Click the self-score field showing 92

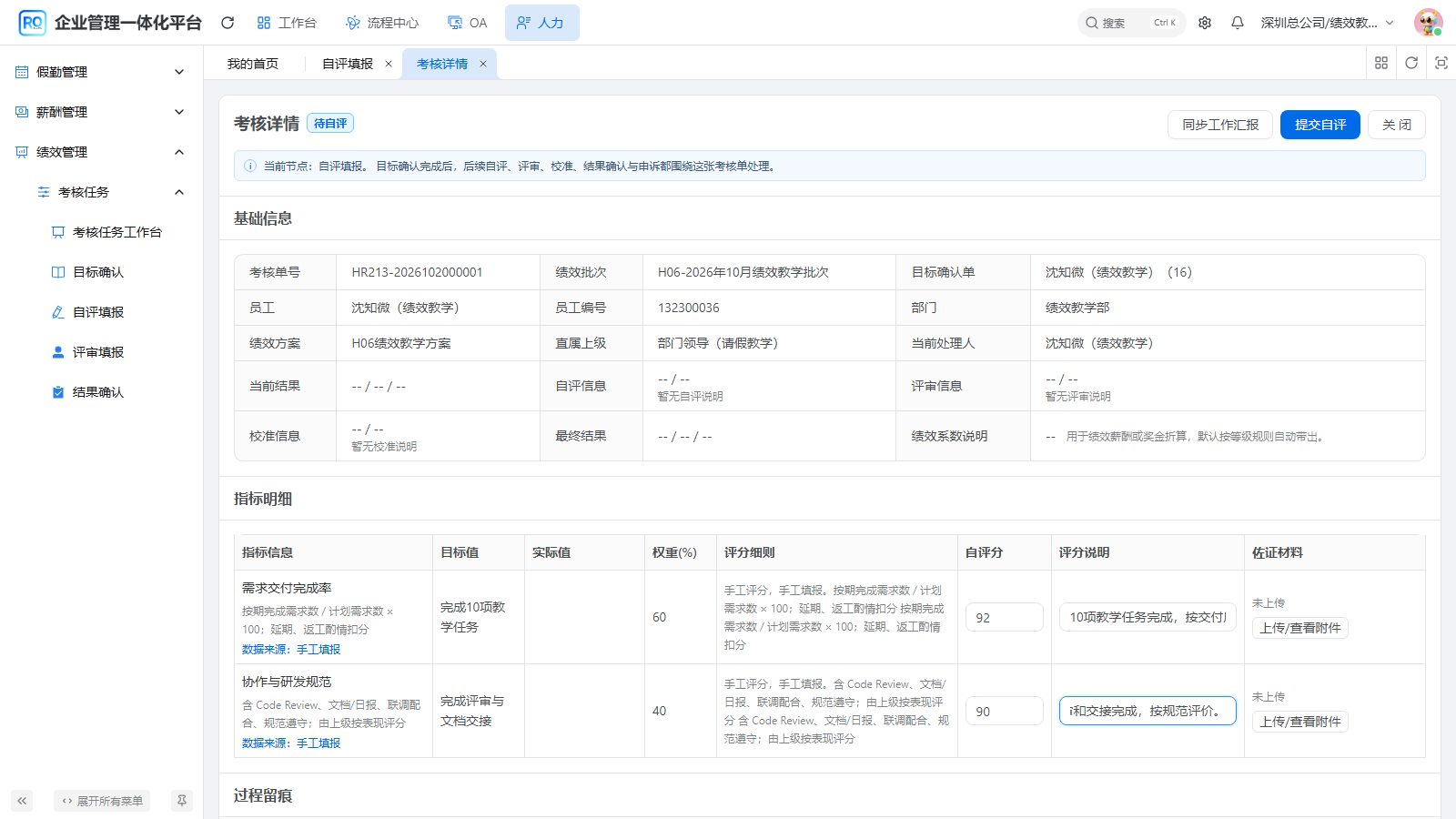point(1005,617)
